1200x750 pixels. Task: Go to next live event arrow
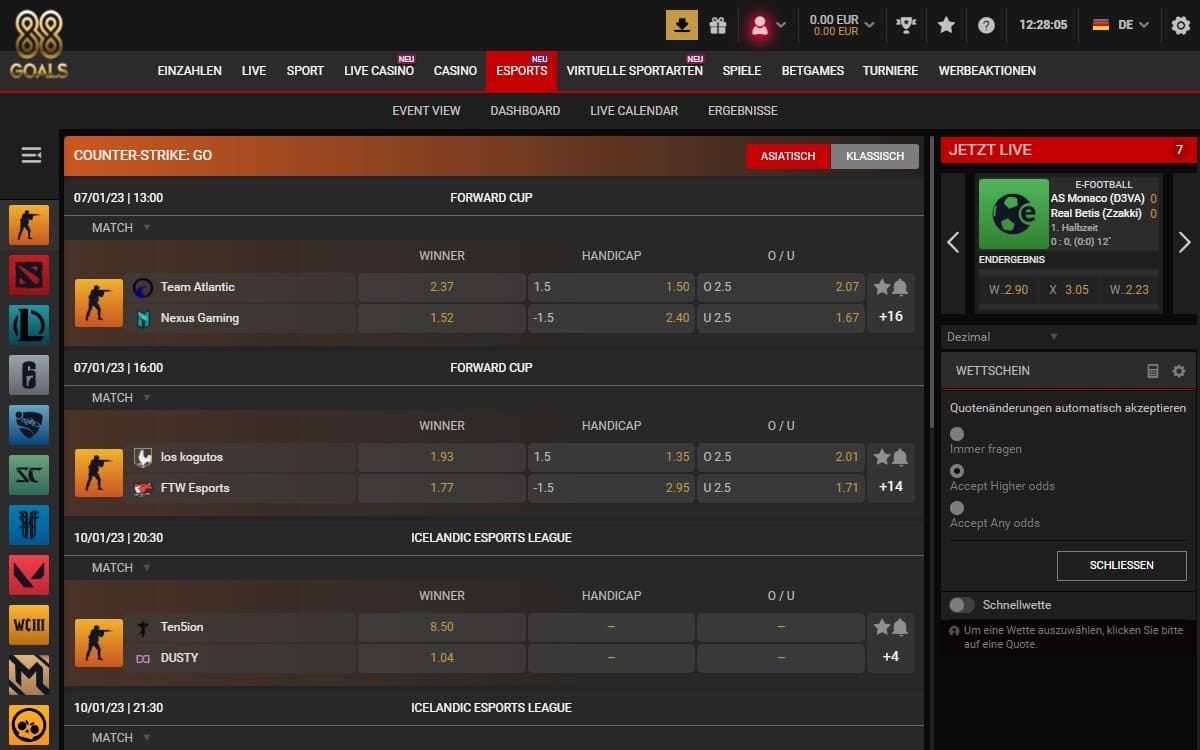(x=1184, y=242)
